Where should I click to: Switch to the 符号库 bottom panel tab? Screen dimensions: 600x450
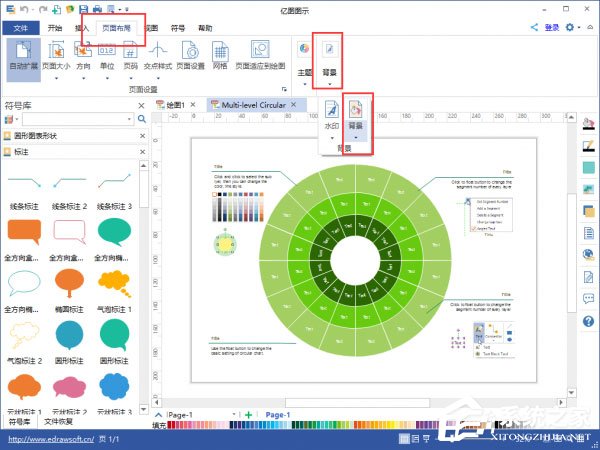pyautogui.click(x=19, y=421)
